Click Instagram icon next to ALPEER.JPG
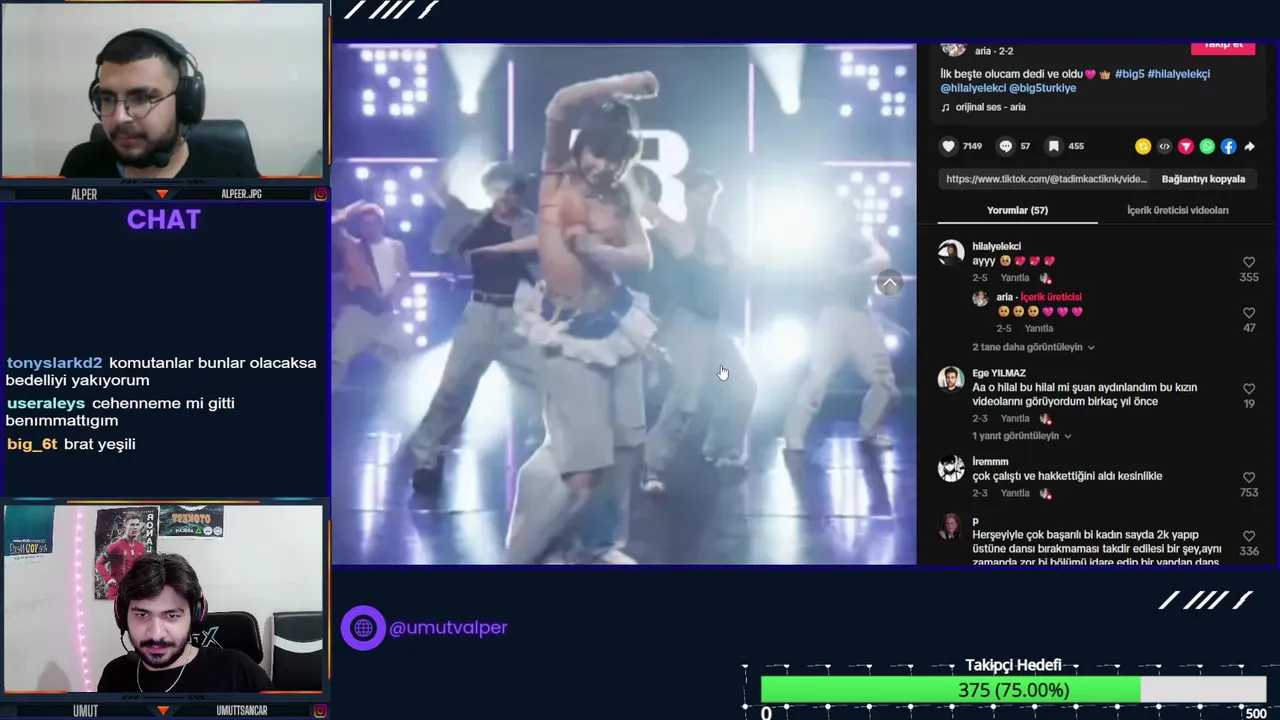 (320, 194)
